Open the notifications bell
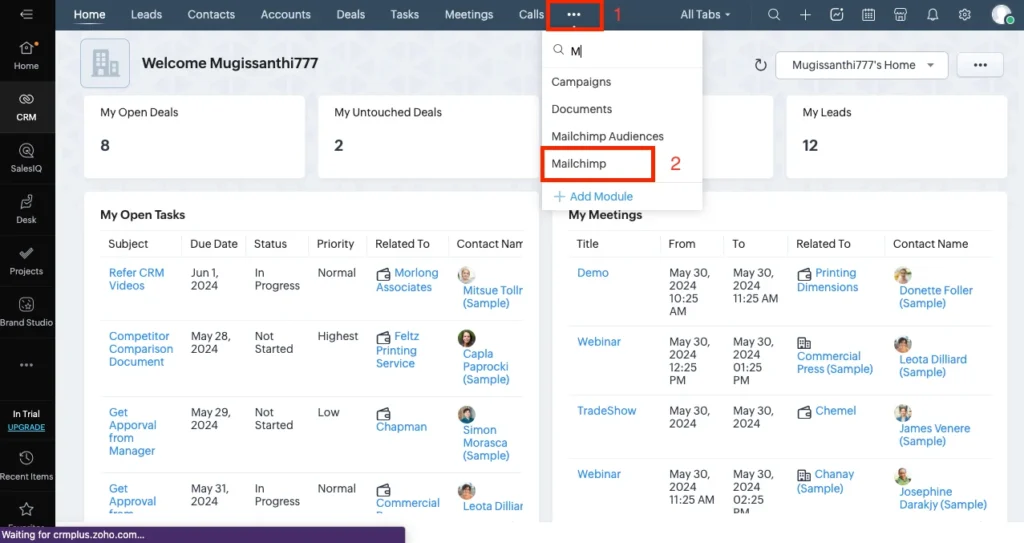This screenshot has width=1024, height=543. pos(933,14)
